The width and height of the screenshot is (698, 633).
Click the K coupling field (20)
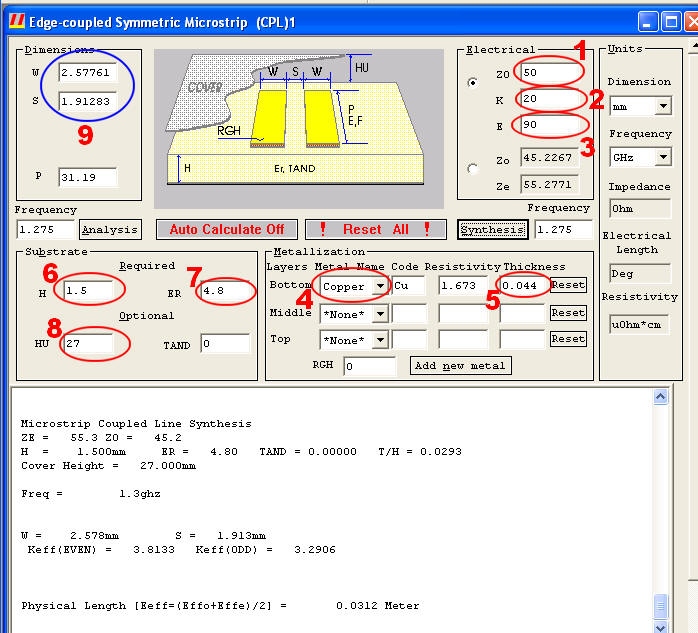click(549, 98)
